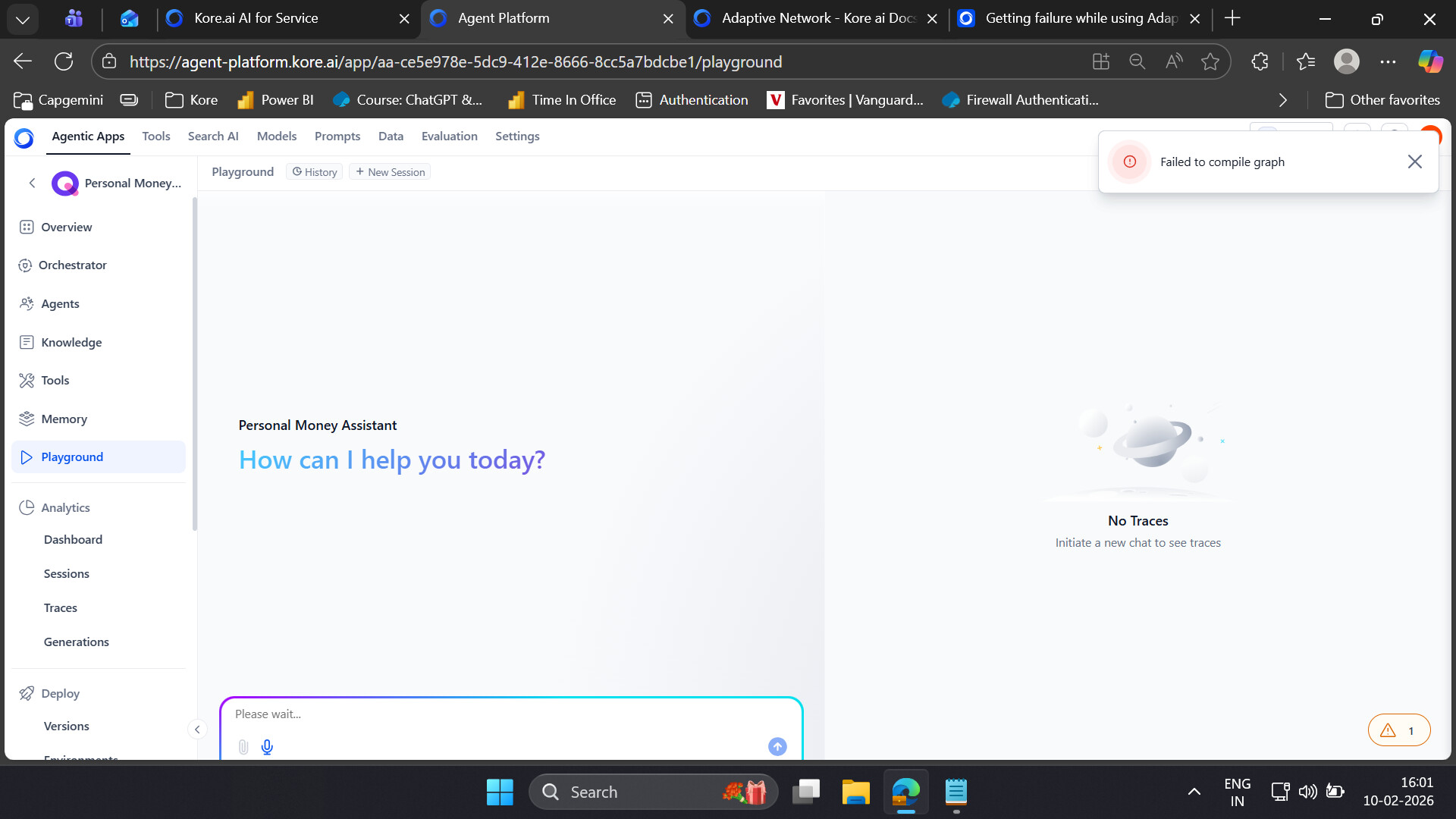
Task: Go to Knowledge in the sidebar
Action: pyautogui.click(x=71, y=342)
